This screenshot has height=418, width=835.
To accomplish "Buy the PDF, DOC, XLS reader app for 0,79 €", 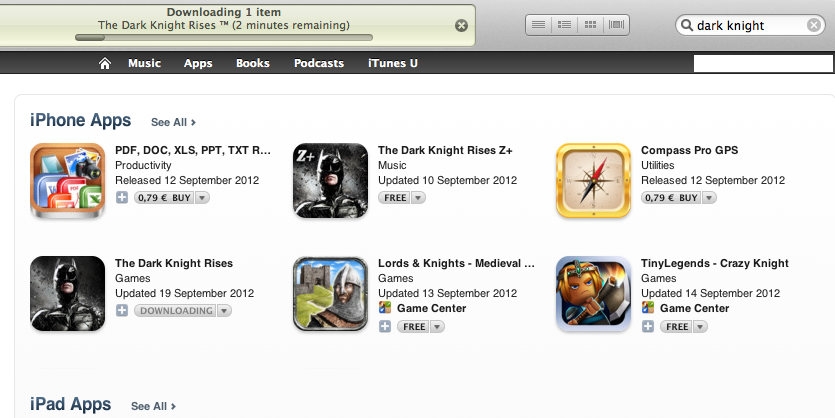I will point(165,198).
